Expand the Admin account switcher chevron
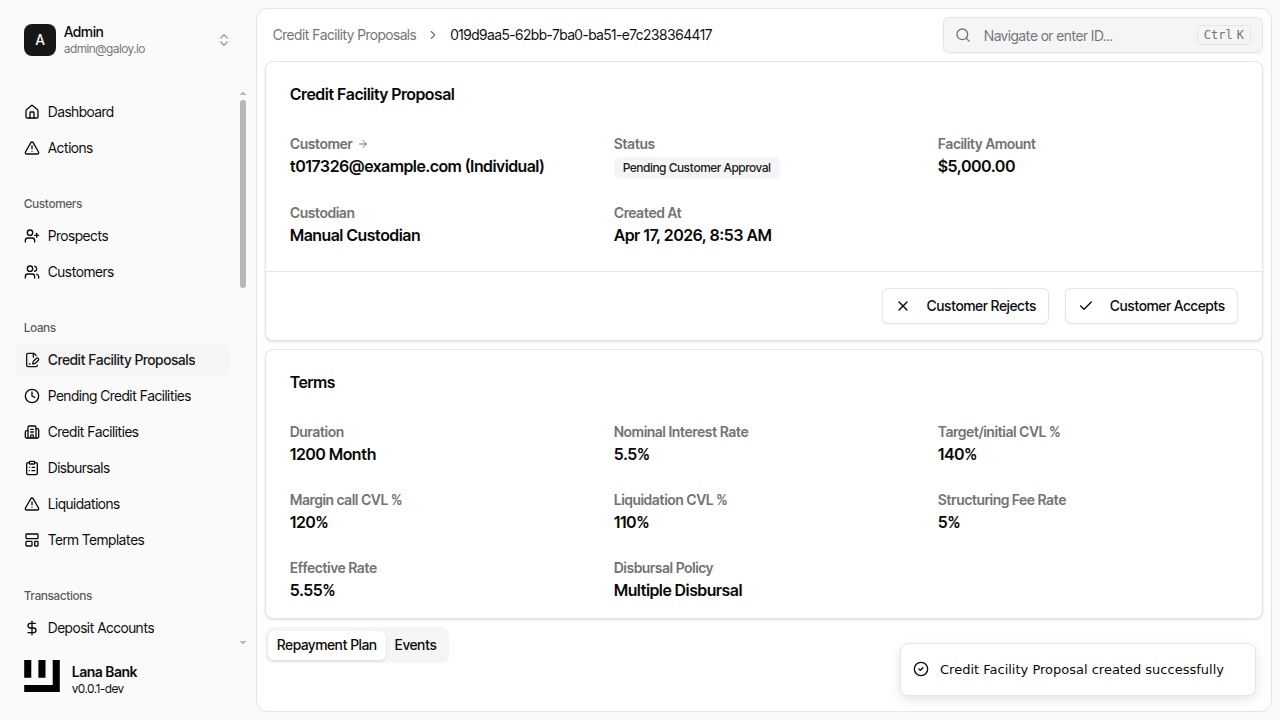 [x=224, y=40]
